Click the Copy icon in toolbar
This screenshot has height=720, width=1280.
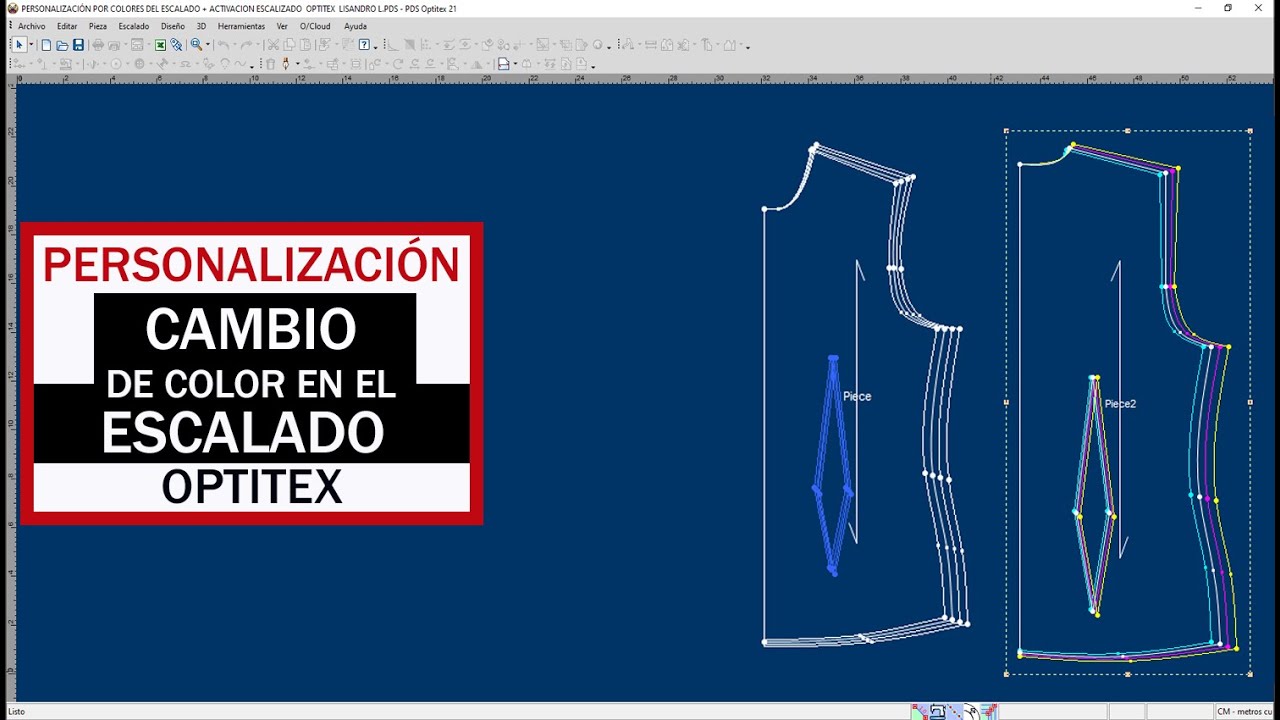click(289, 45)
